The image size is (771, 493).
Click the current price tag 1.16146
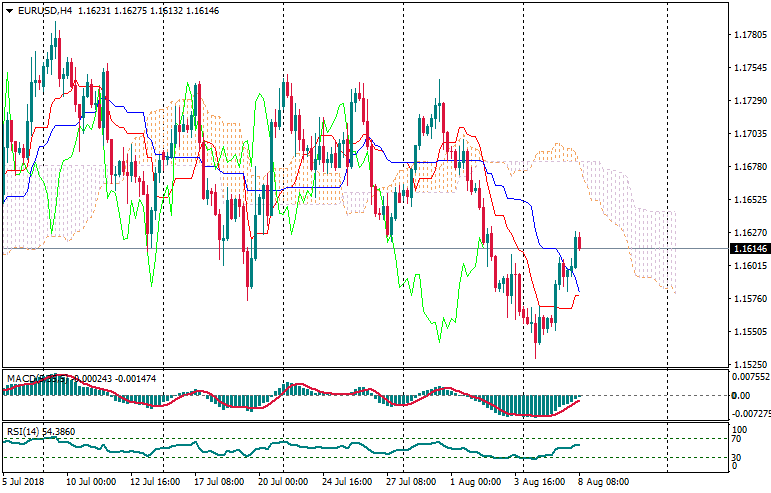[749, 248]
